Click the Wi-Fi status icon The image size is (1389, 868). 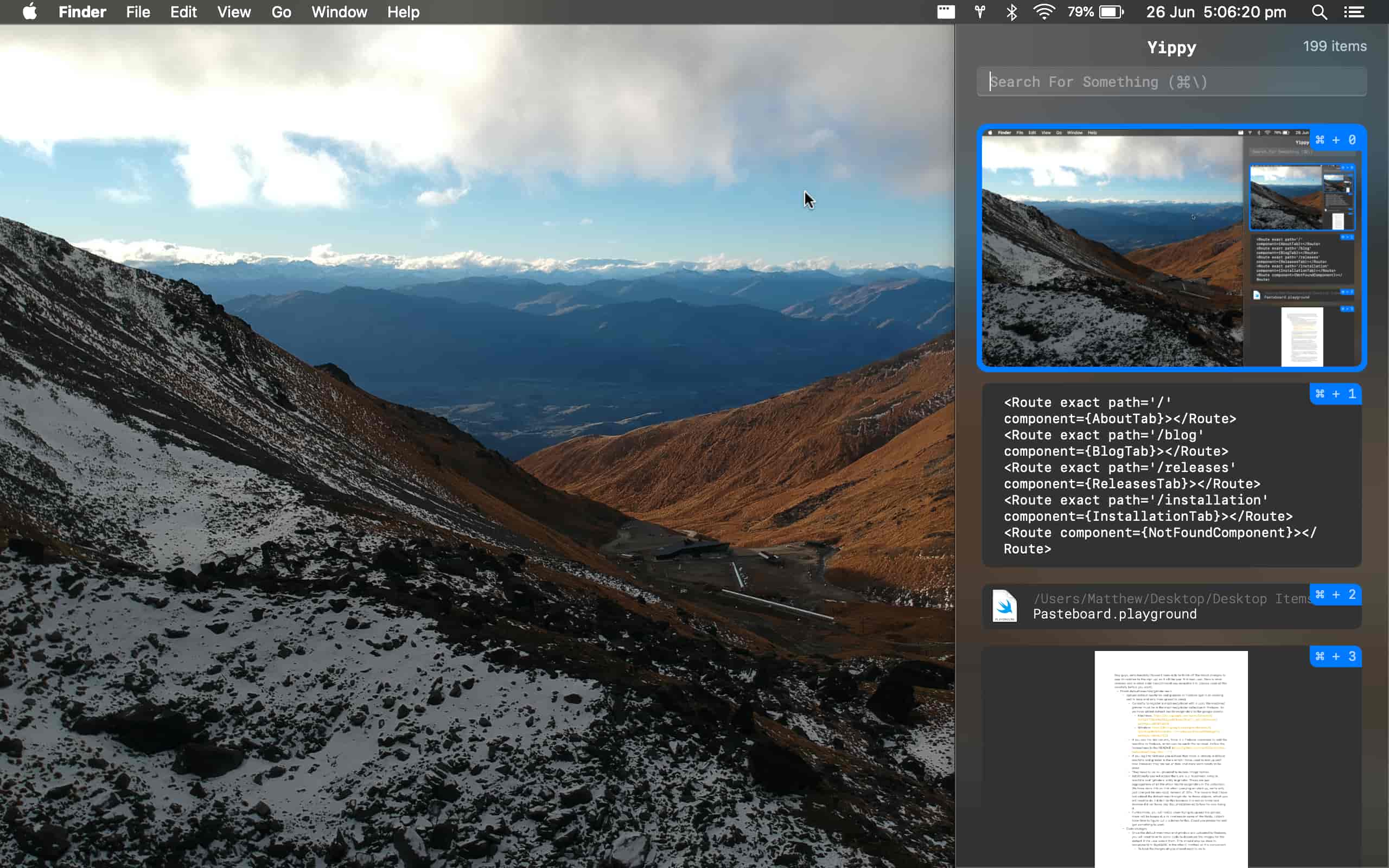[x=1043, y=11]
